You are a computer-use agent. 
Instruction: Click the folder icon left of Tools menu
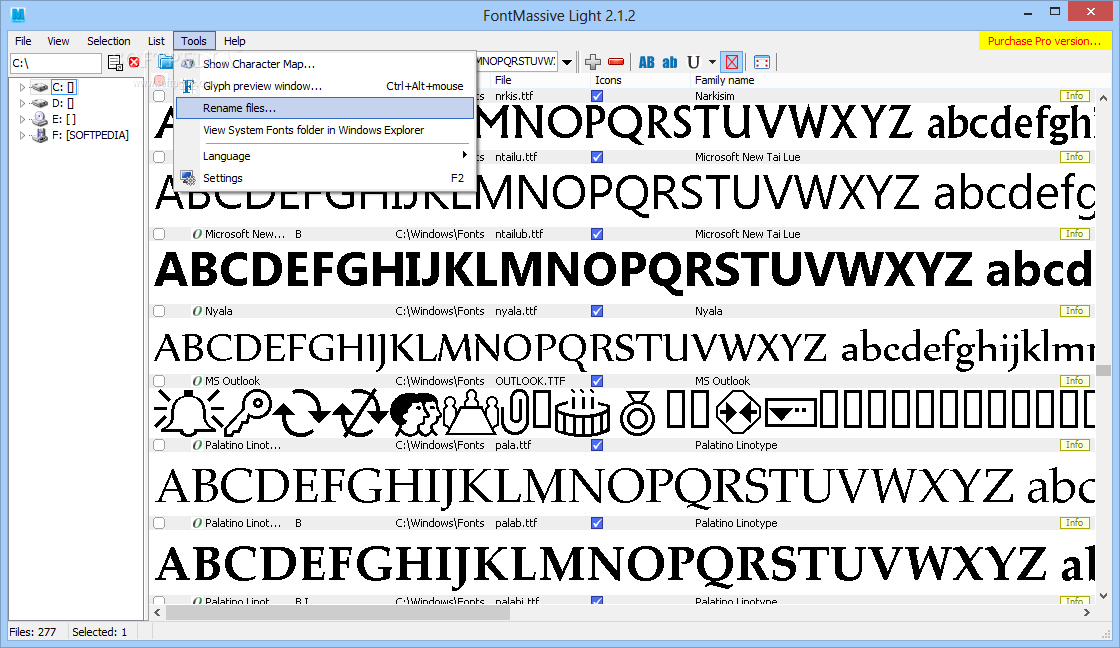pos(165,61)
